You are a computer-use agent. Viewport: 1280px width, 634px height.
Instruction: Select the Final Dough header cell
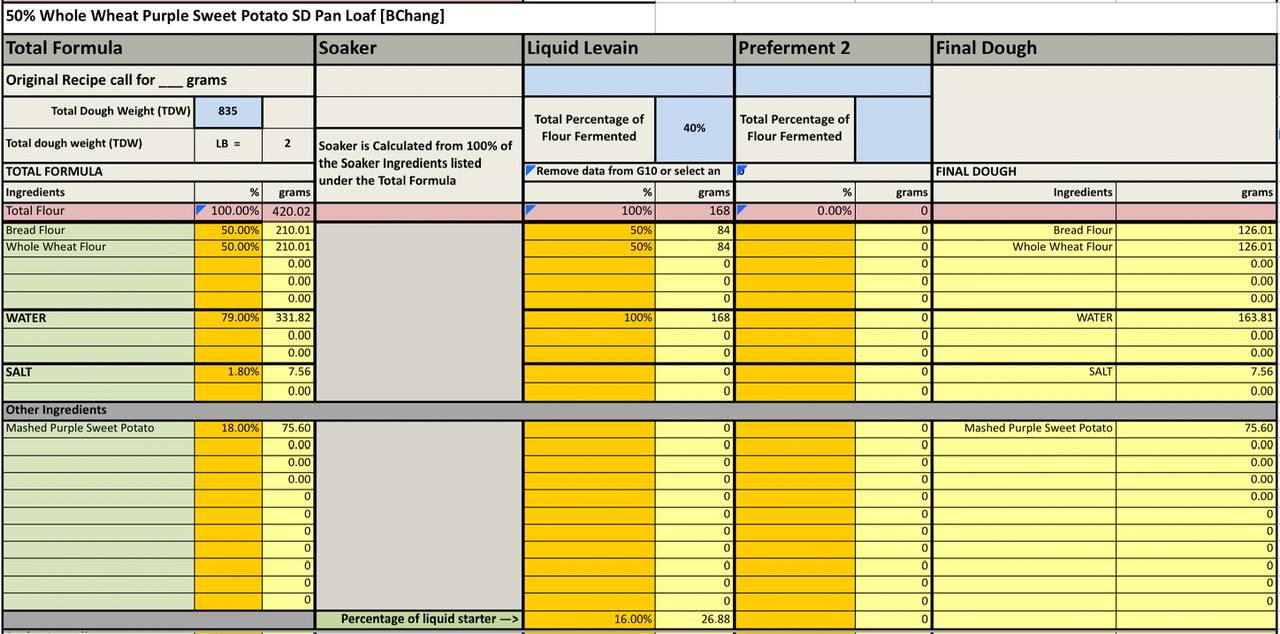(x=1104, y=48)
